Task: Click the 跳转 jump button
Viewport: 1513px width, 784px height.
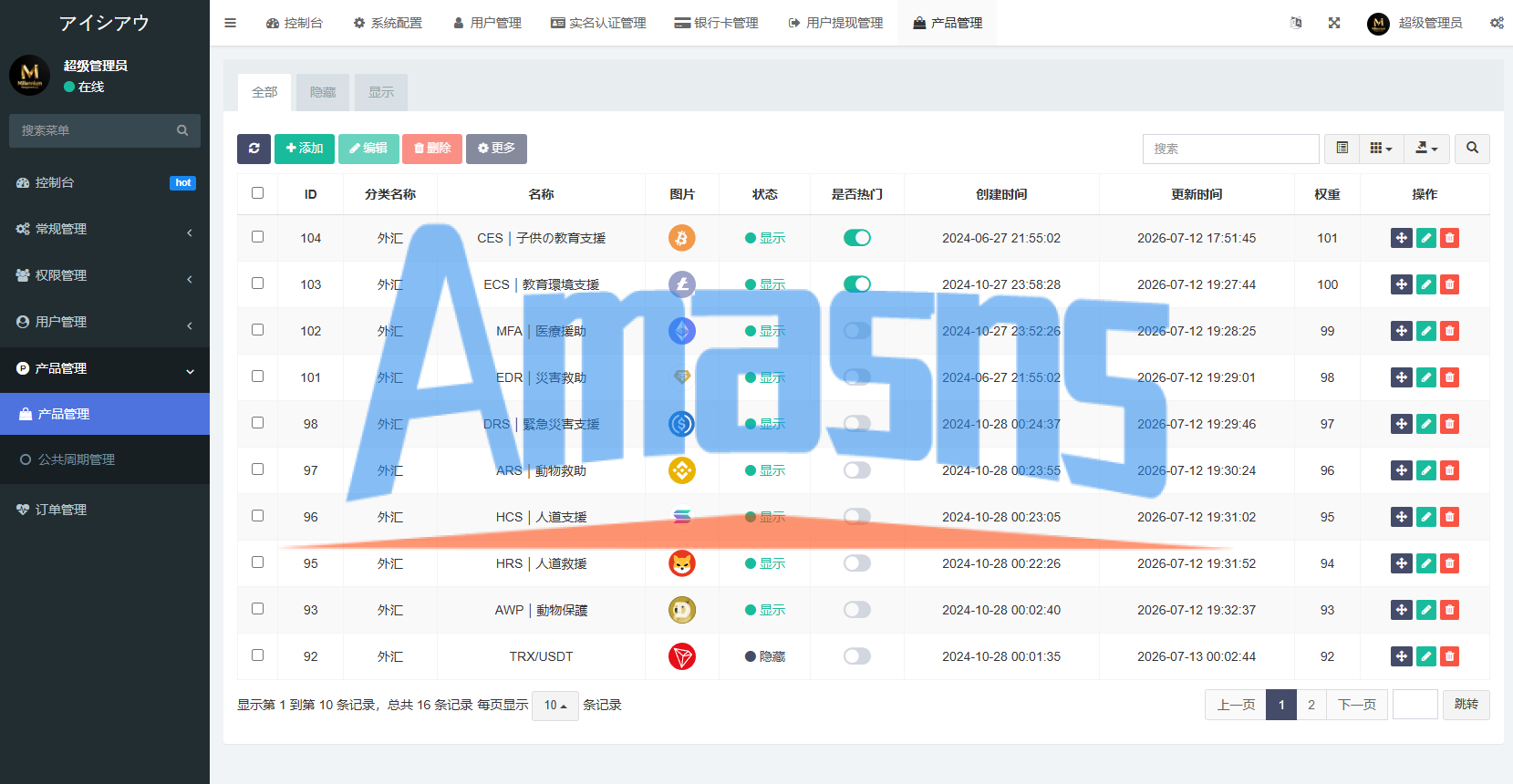Action: tap(1466, 705)
